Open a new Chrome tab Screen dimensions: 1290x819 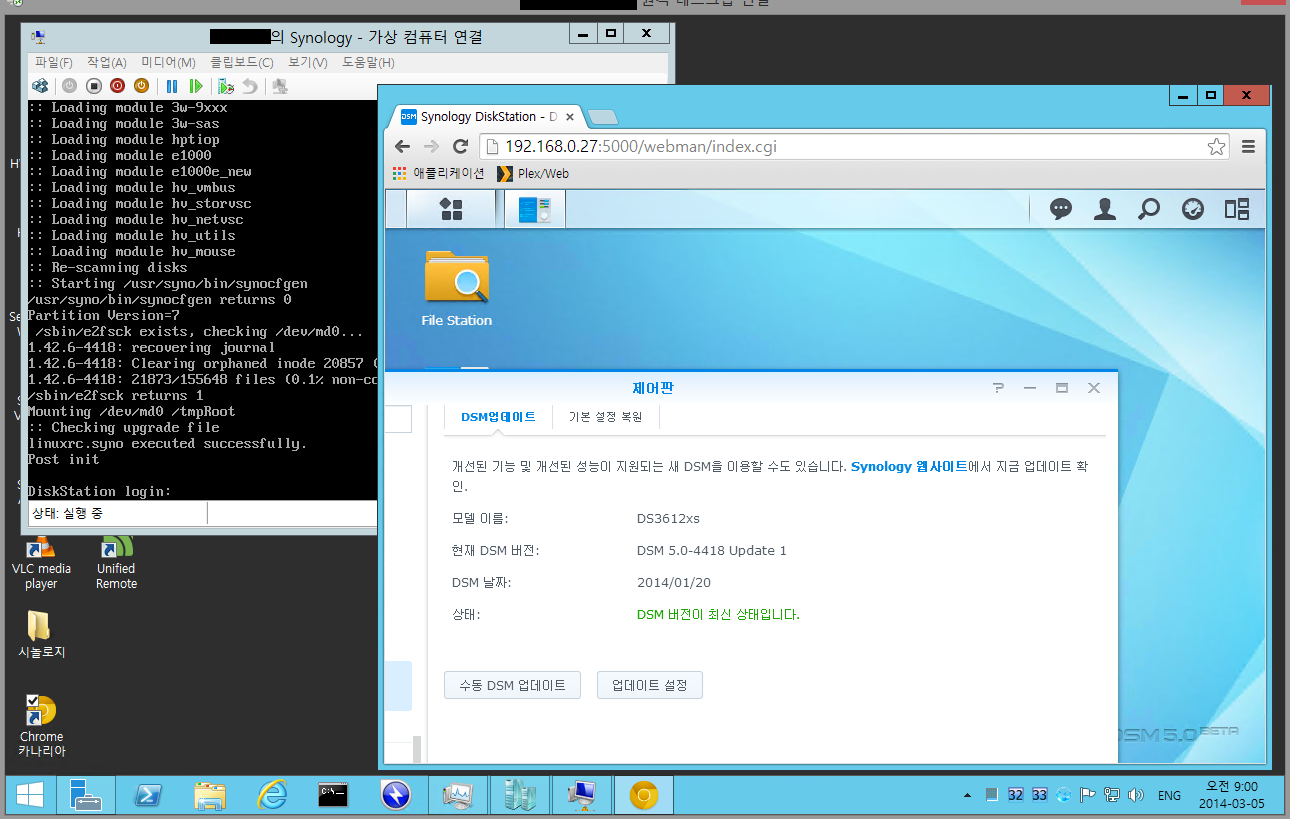point(602,117)
